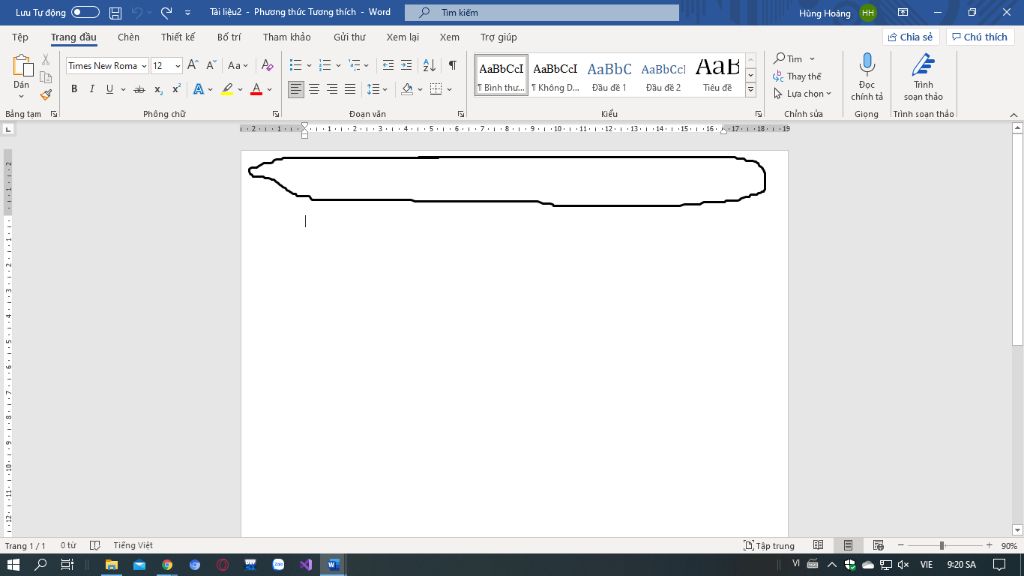Click the Cut scissors icon

pyautogui.click(x=46, y=59)
